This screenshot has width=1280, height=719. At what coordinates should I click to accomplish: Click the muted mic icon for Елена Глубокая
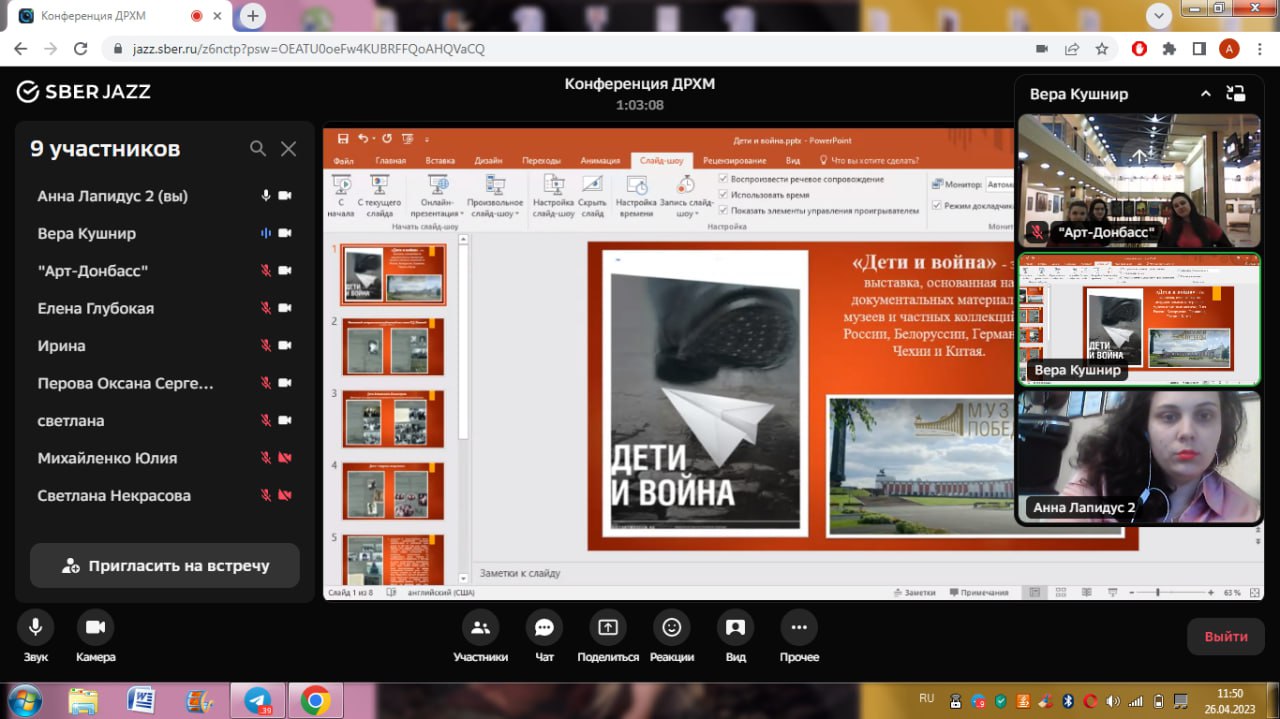point(266,308)
